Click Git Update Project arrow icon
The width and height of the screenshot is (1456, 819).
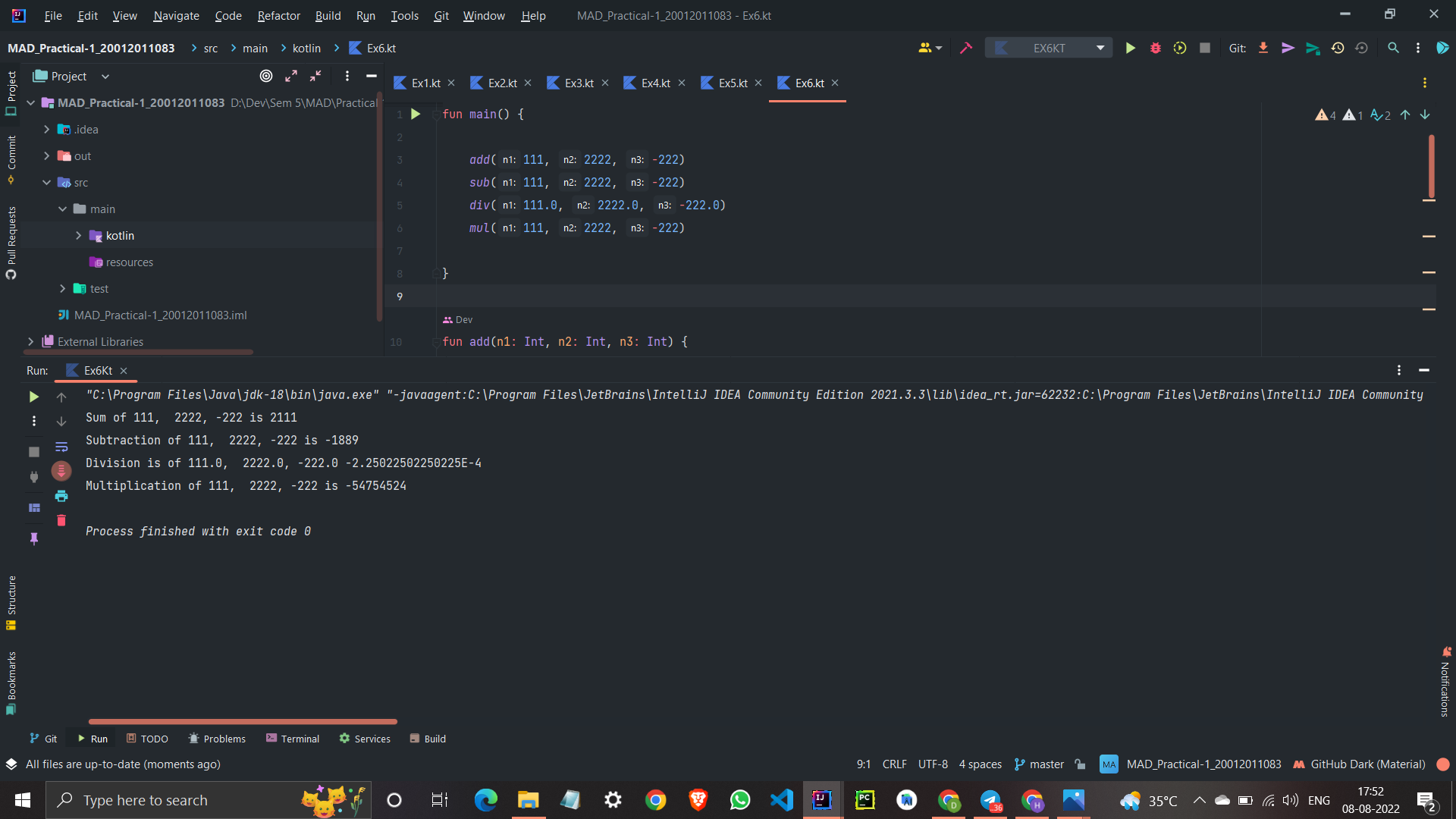point(1263,48)
